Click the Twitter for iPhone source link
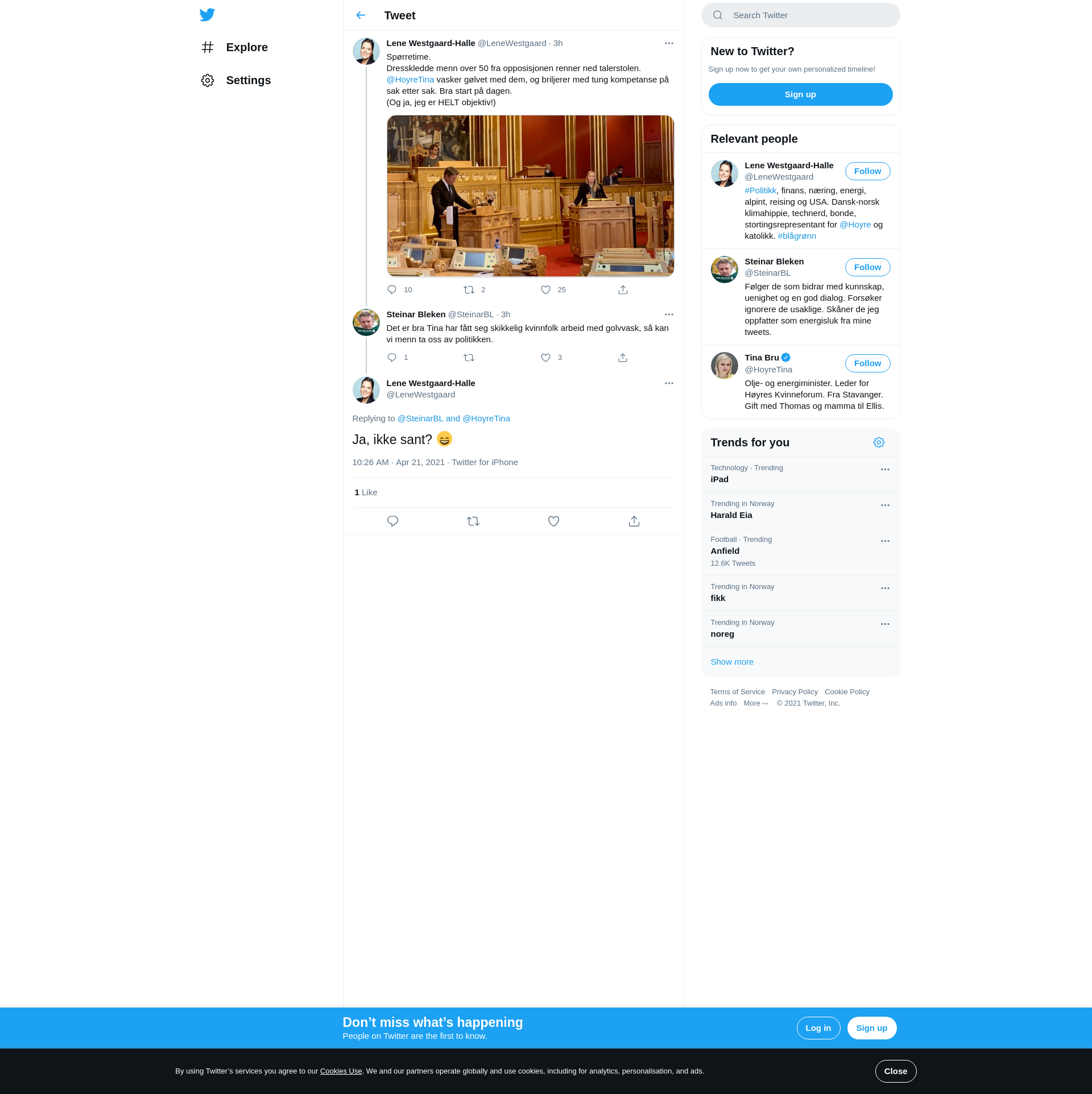Screen dimensions: 1092x1094 pos(485,462)
